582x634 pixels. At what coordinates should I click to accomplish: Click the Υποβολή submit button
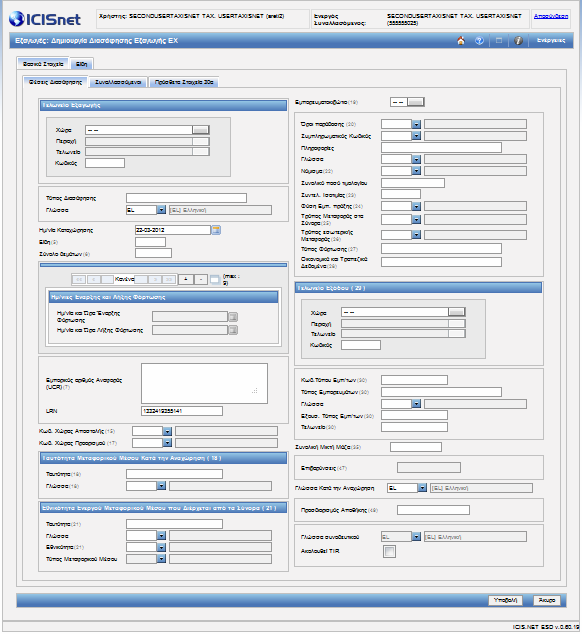(505, 600)
